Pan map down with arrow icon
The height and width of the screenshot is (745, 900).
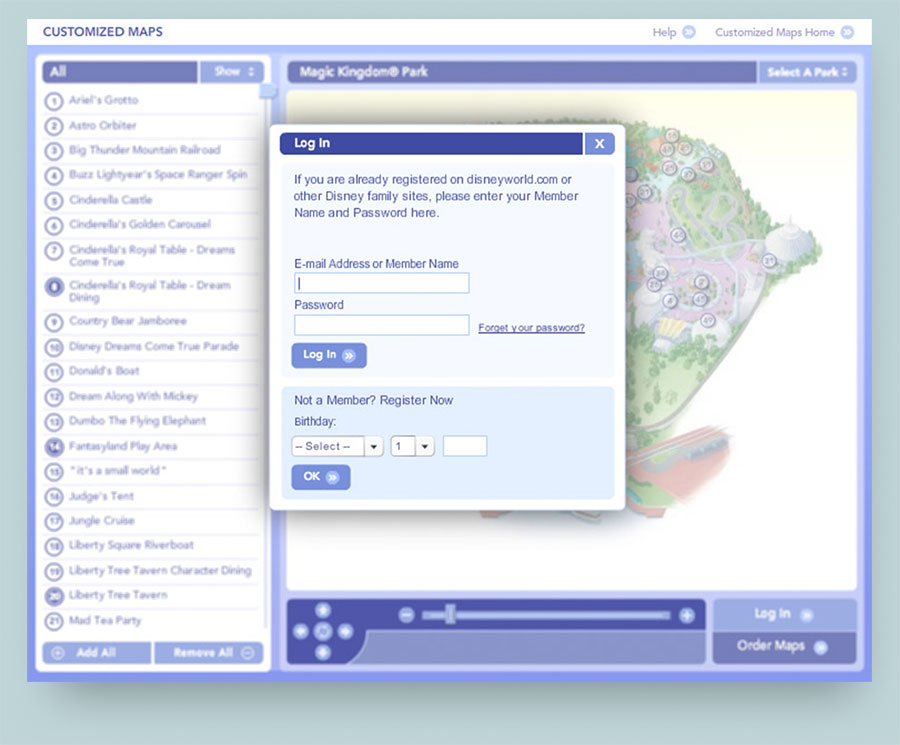pyautogui.click(x=322, y=653)
